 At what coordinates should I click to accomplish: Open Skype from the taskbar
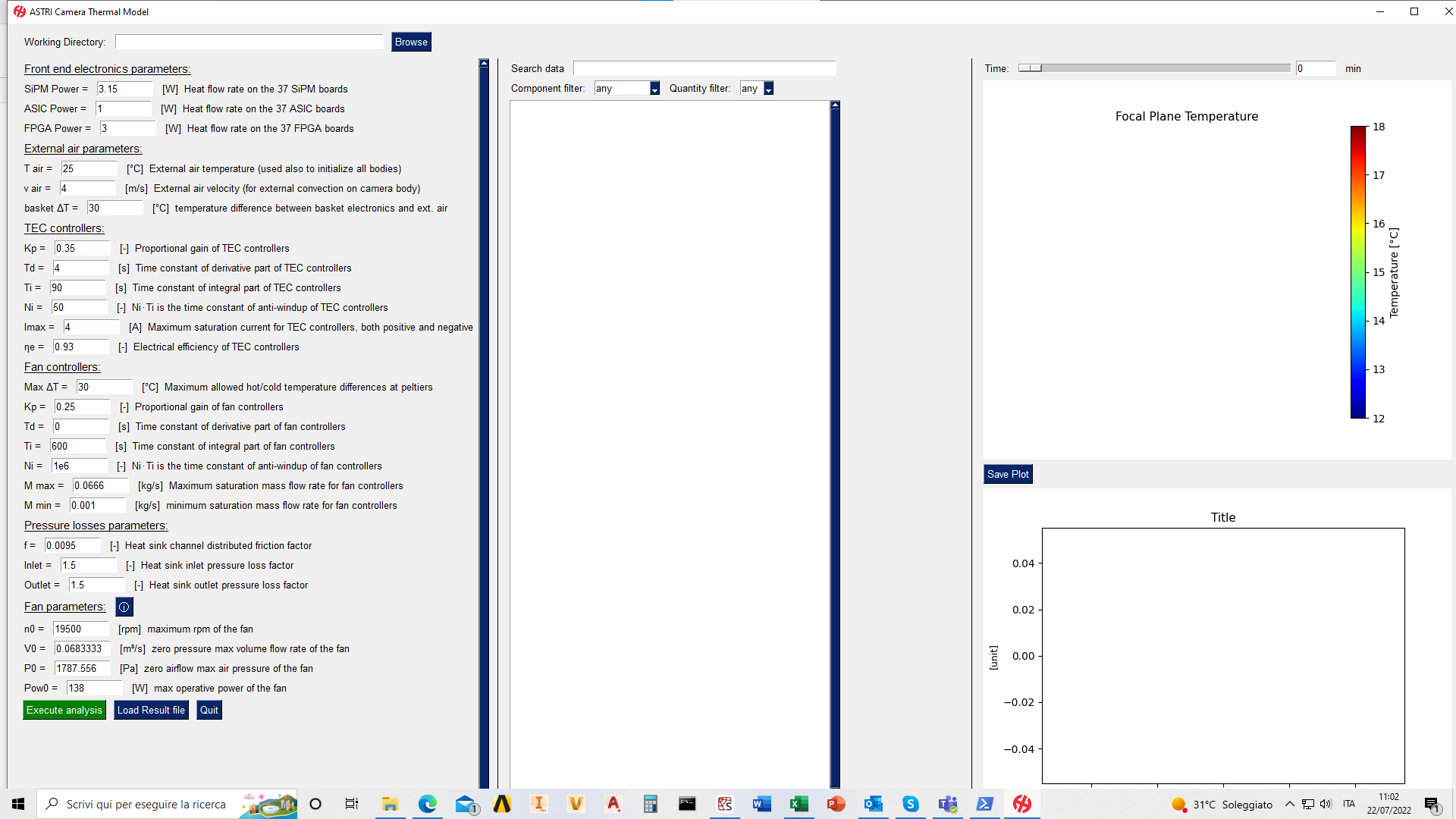click(910, 804)
